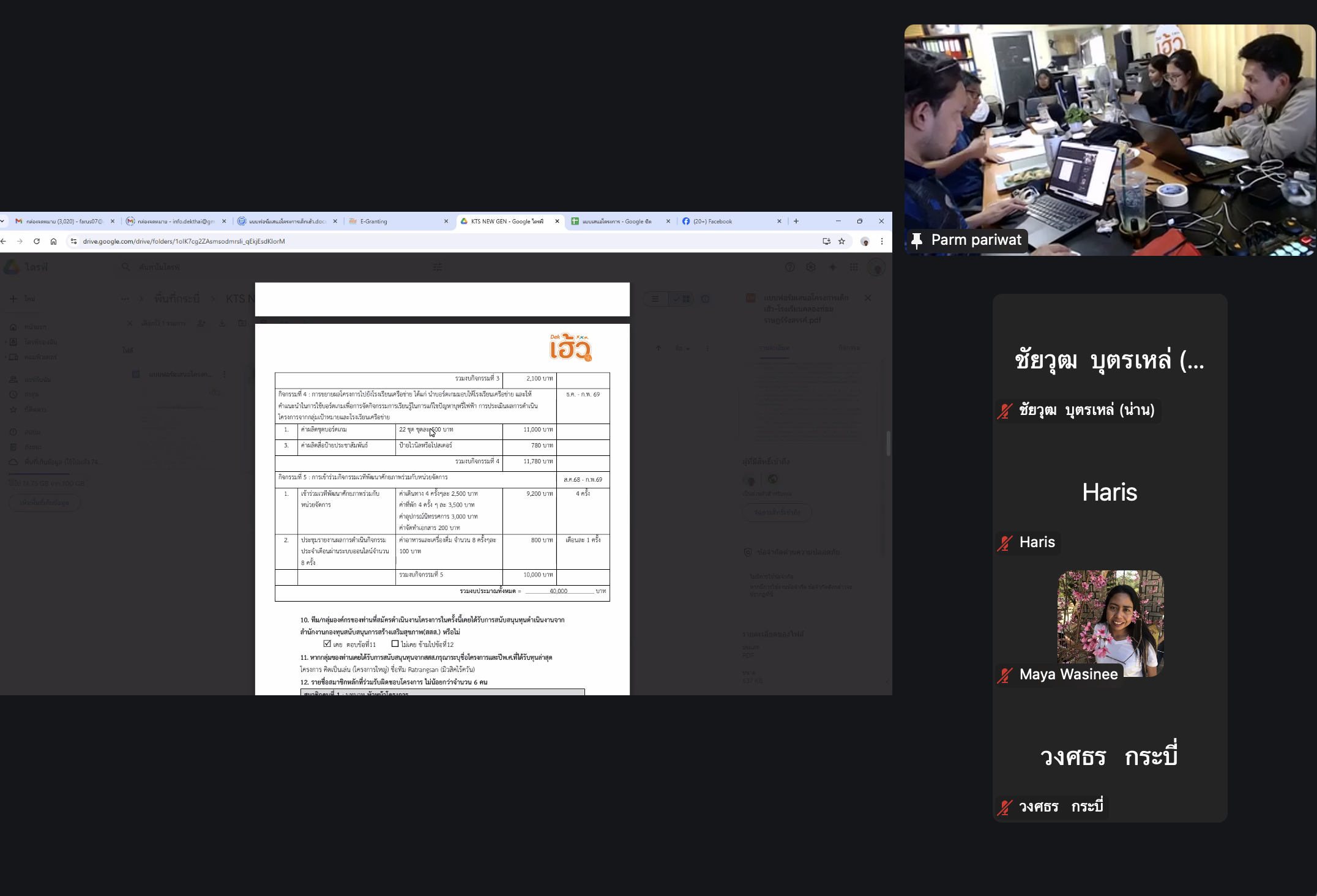Screen dimensions: 1317x896
Task: Click the forward navigation arrow
Action: [x=20, y=241]
